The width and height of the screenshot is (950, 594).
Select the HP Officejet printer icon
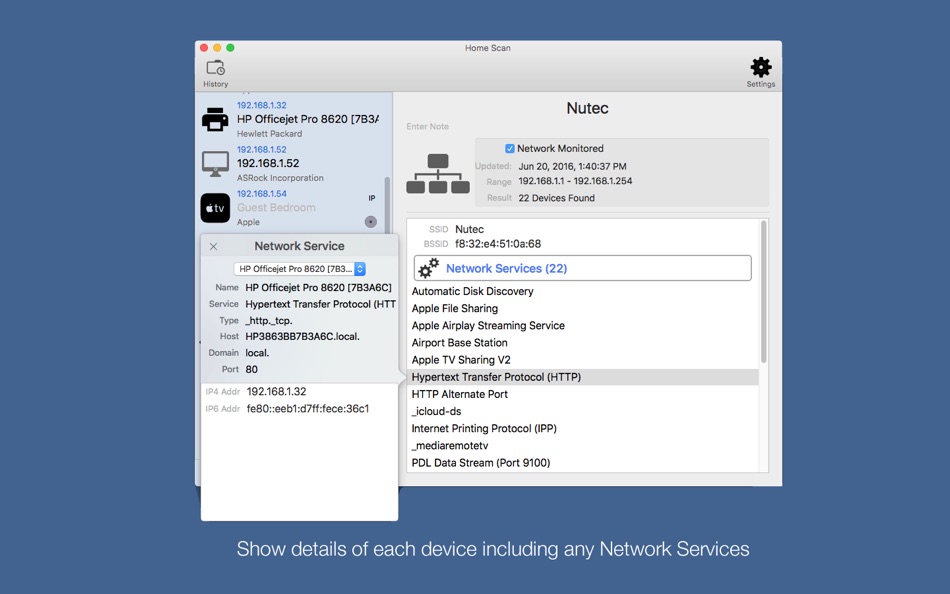(215, 119)
